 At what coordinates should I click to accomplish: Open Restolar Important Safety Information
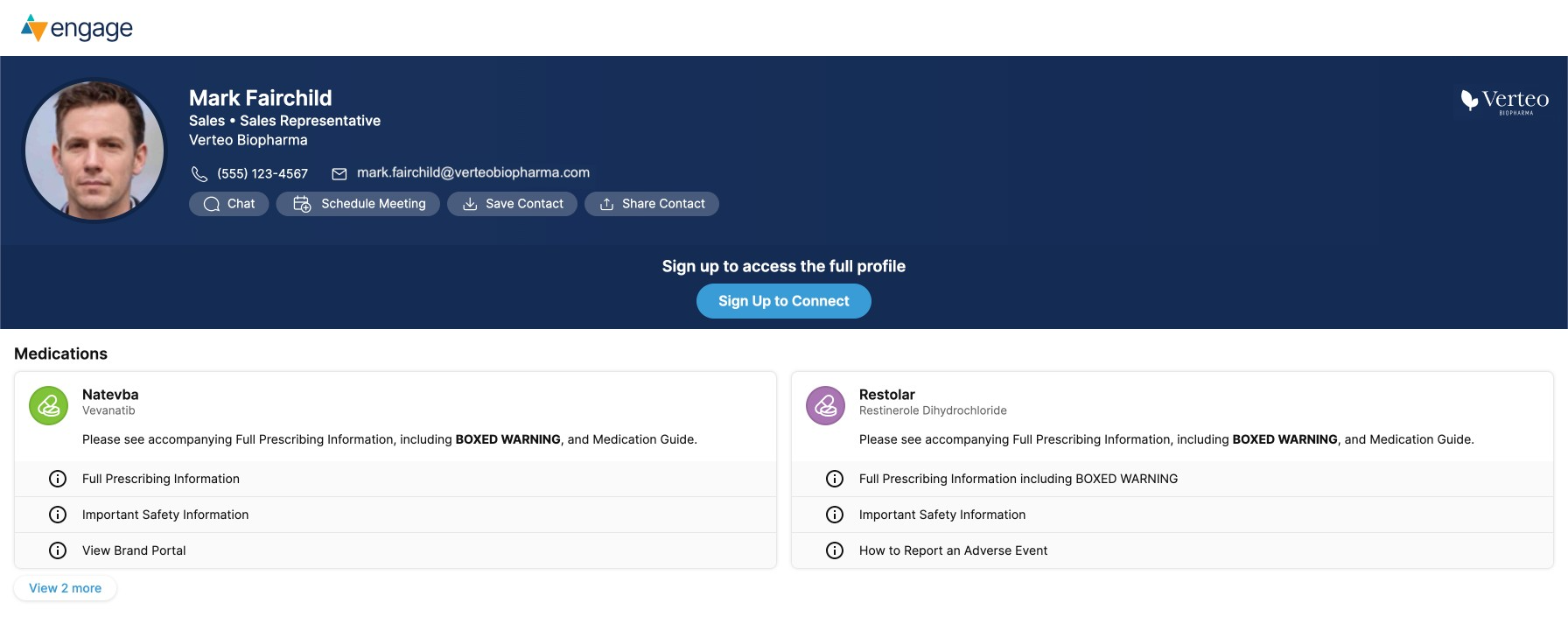[941, 515]
